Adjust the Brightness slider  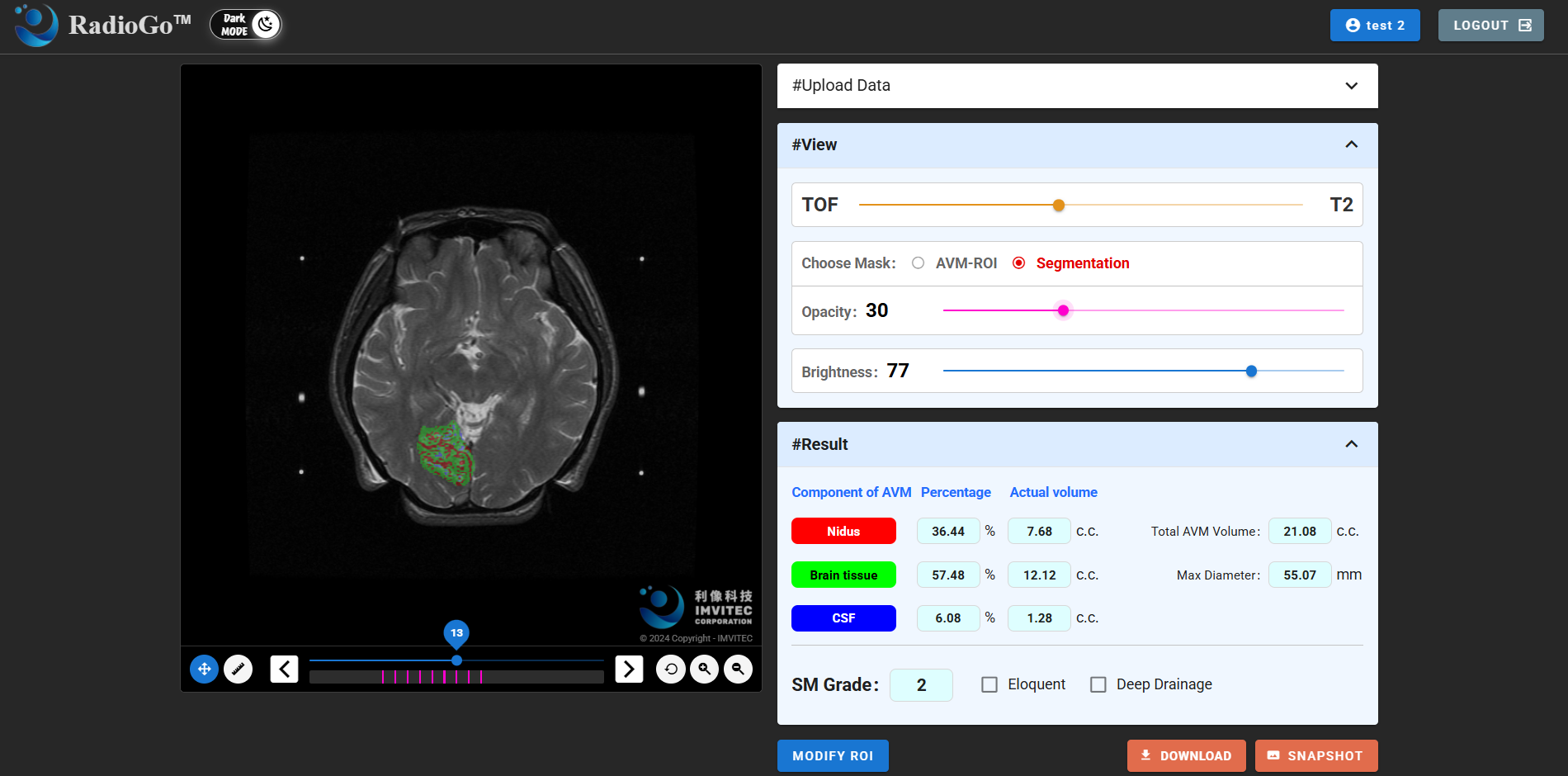(x=1144, y=371)
